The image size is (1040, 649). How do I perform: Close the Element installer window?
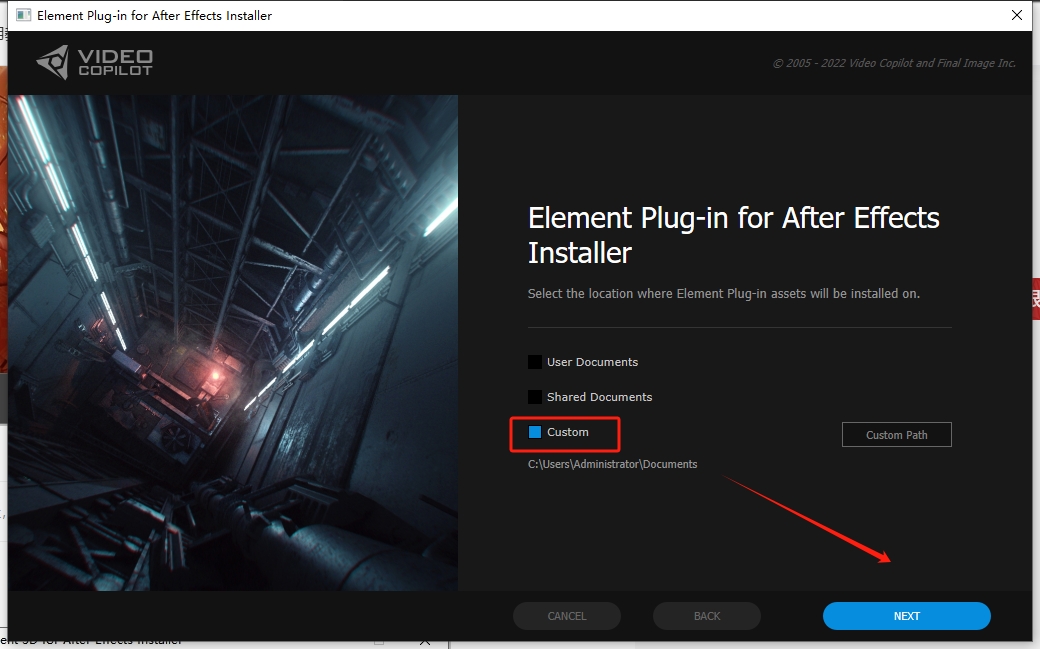pos(1017,15)
